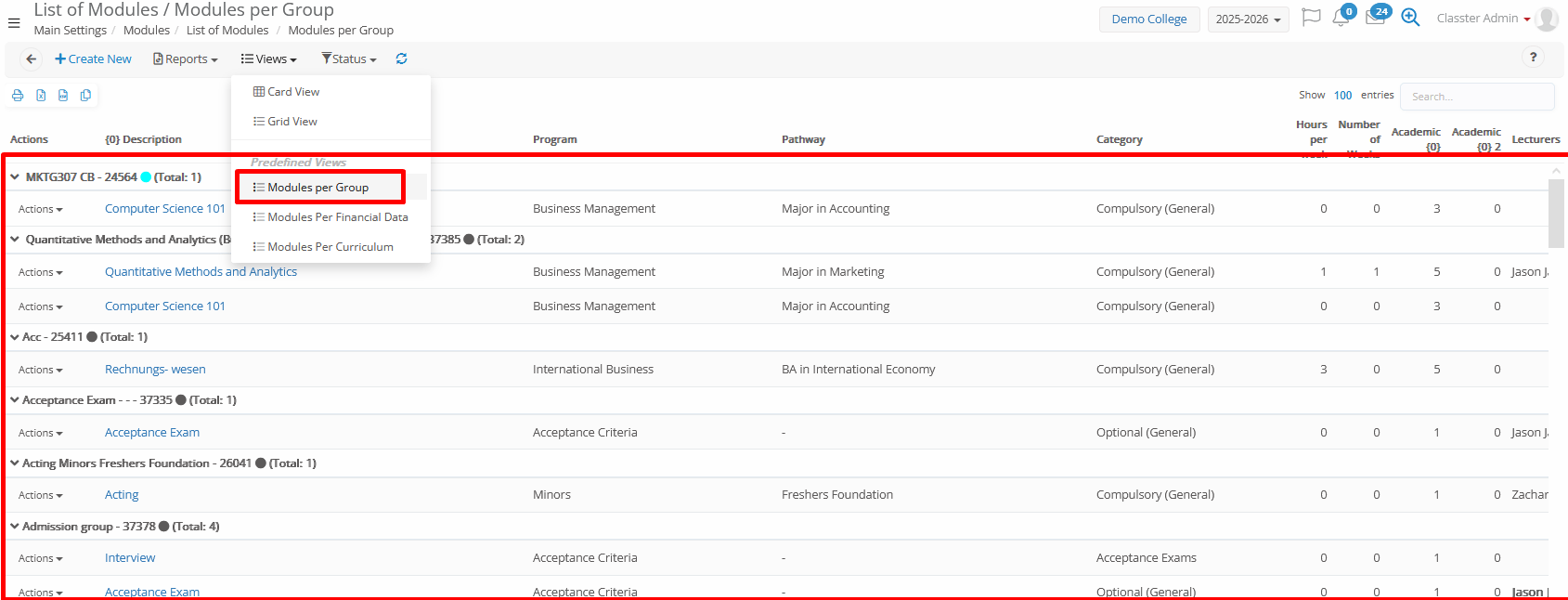This screenshot has width=1568, height=600.
Task: Click in the Search entries field
Action: coord(1476,97)
